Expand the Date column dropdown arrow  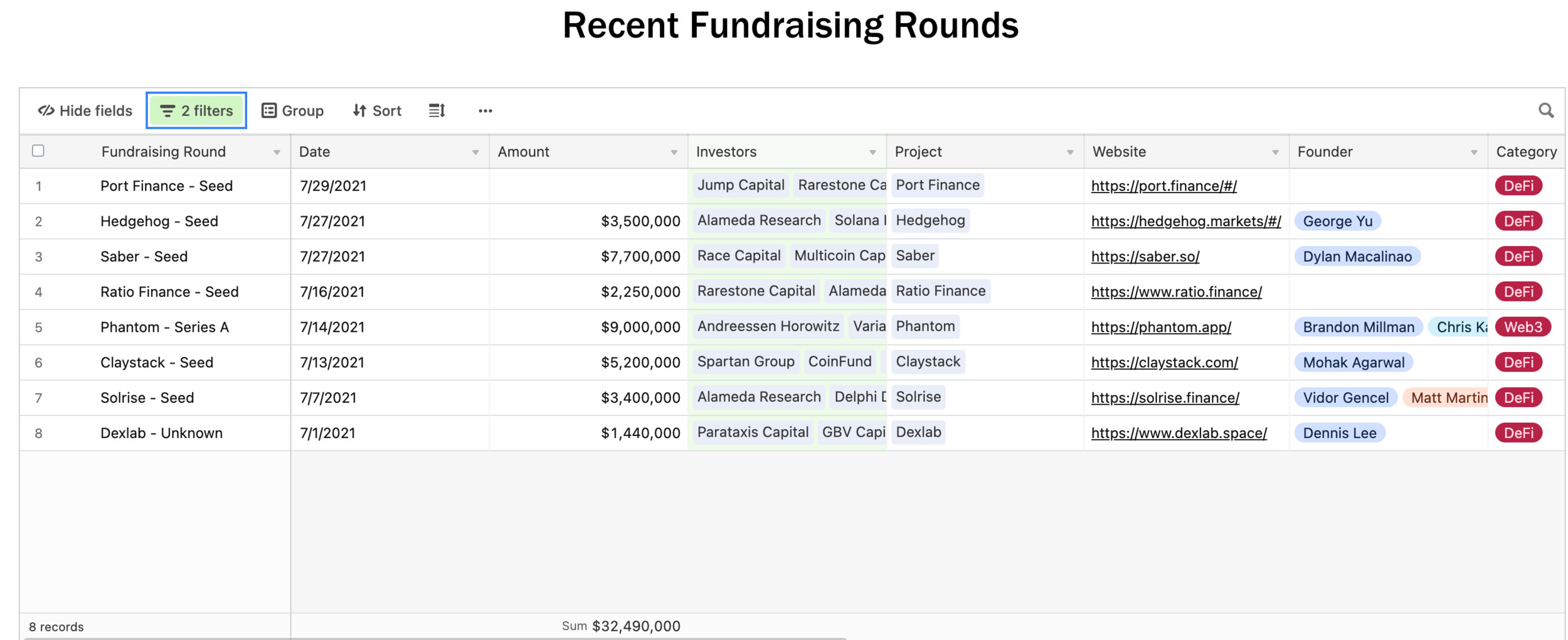[475, 152]
